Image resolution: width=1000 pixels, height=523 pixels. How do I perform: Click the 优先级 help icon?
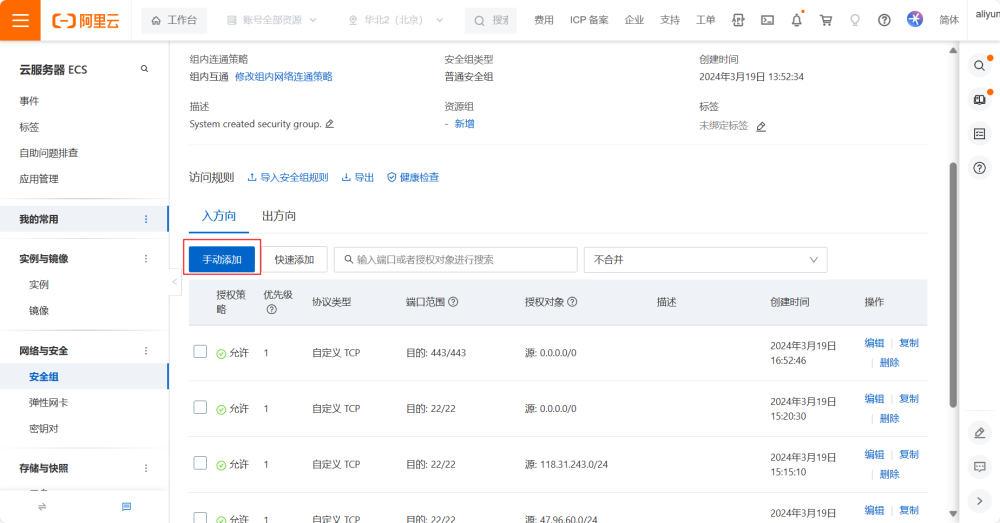click(x=272, y=309)
